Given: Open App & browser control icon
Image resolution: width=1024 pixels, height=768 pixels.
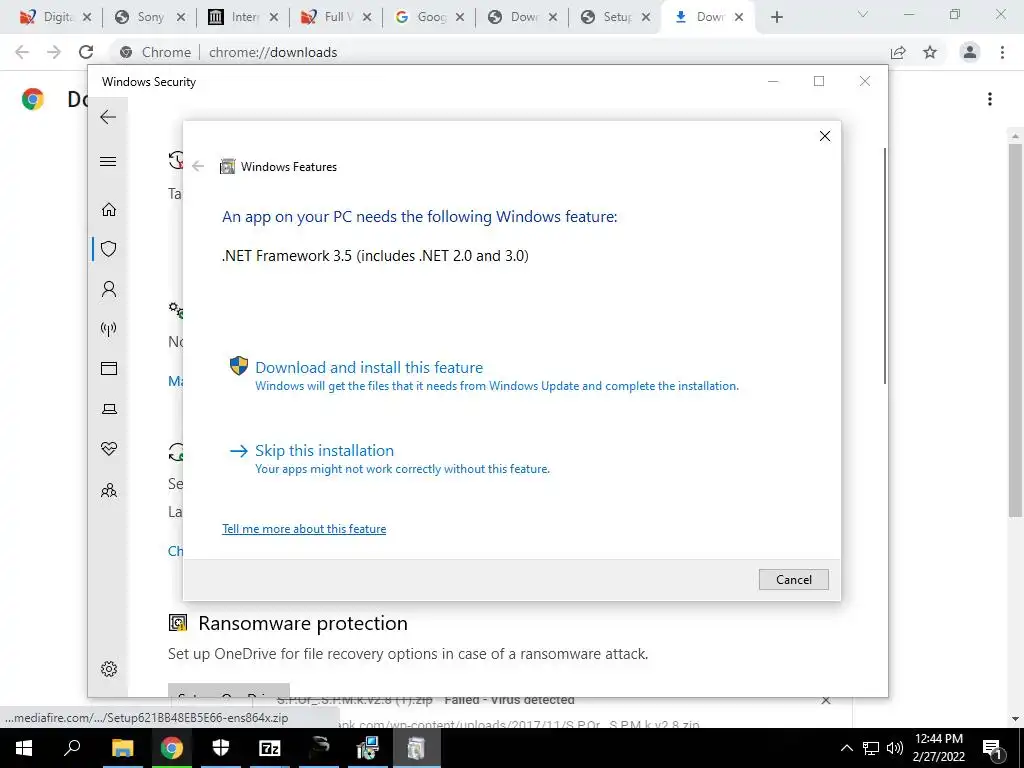Looking at the screenshot, I should pos(109,369).
